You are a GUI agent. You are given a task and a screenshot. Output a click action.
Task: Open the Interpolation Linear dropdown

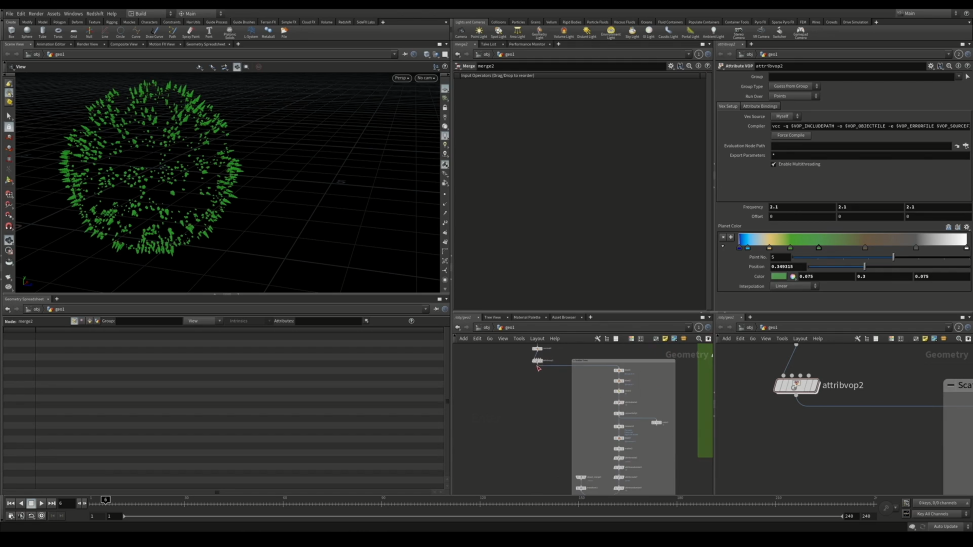pyautogui.click(x=794, y=286)
